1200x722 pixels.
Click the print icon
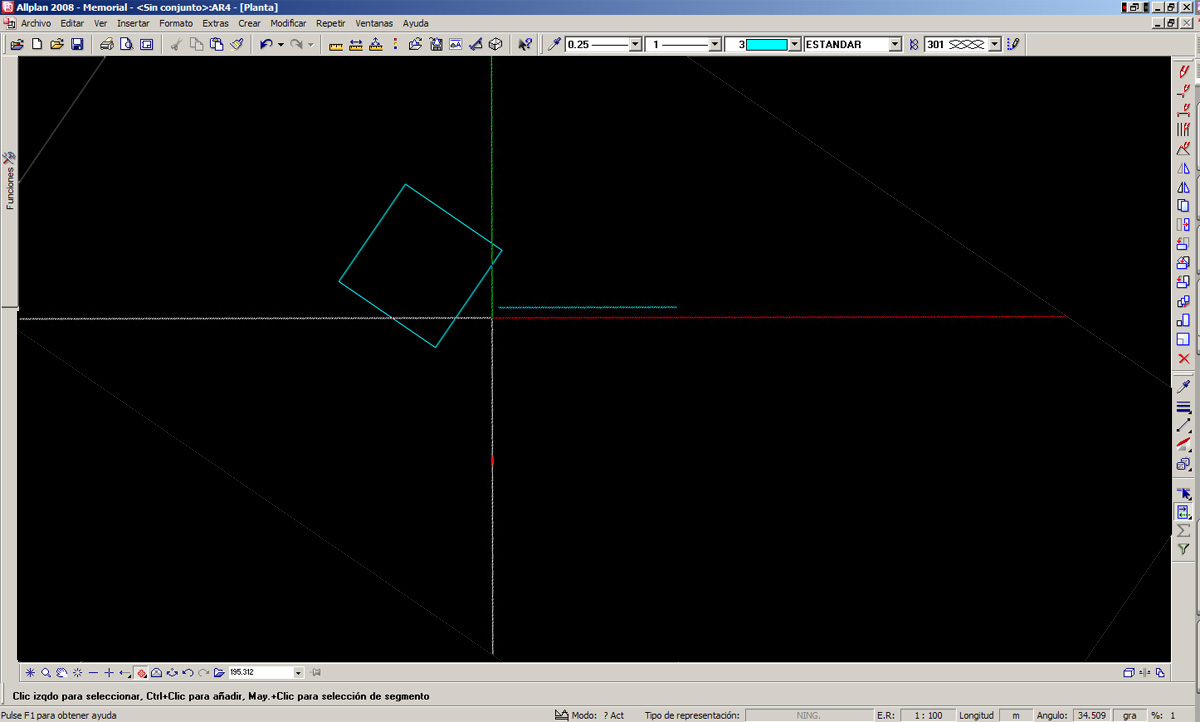[x=107, y=44]
